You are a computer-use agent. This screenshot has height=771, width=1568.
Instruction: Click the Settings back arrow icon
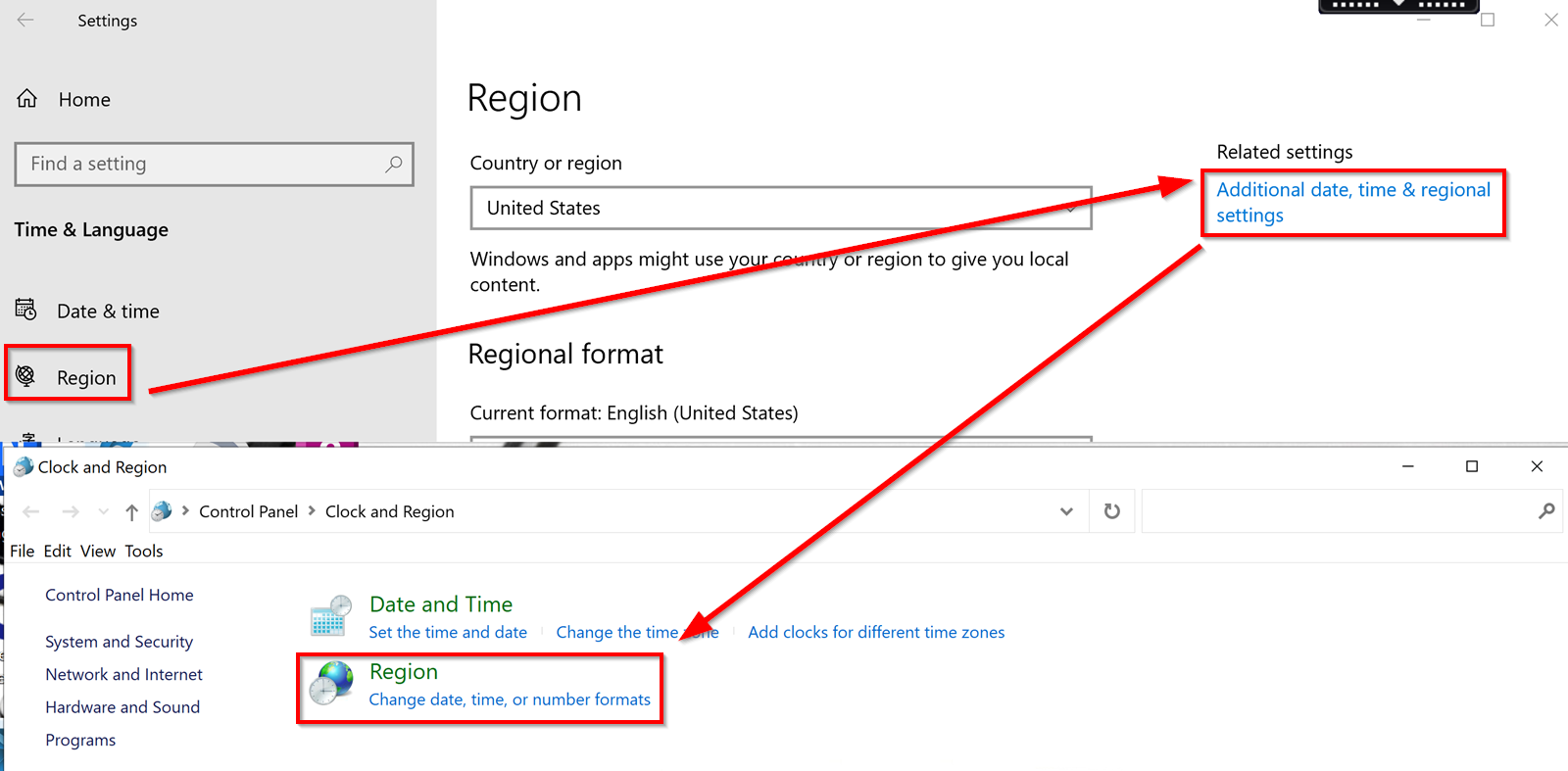(25, 20)
